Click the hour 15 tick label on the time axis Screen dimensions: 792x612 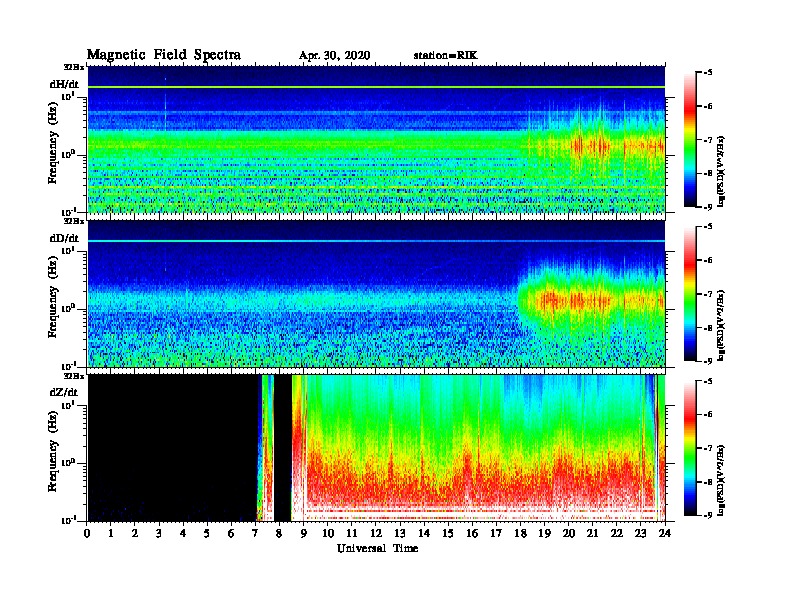click(448, 533)
